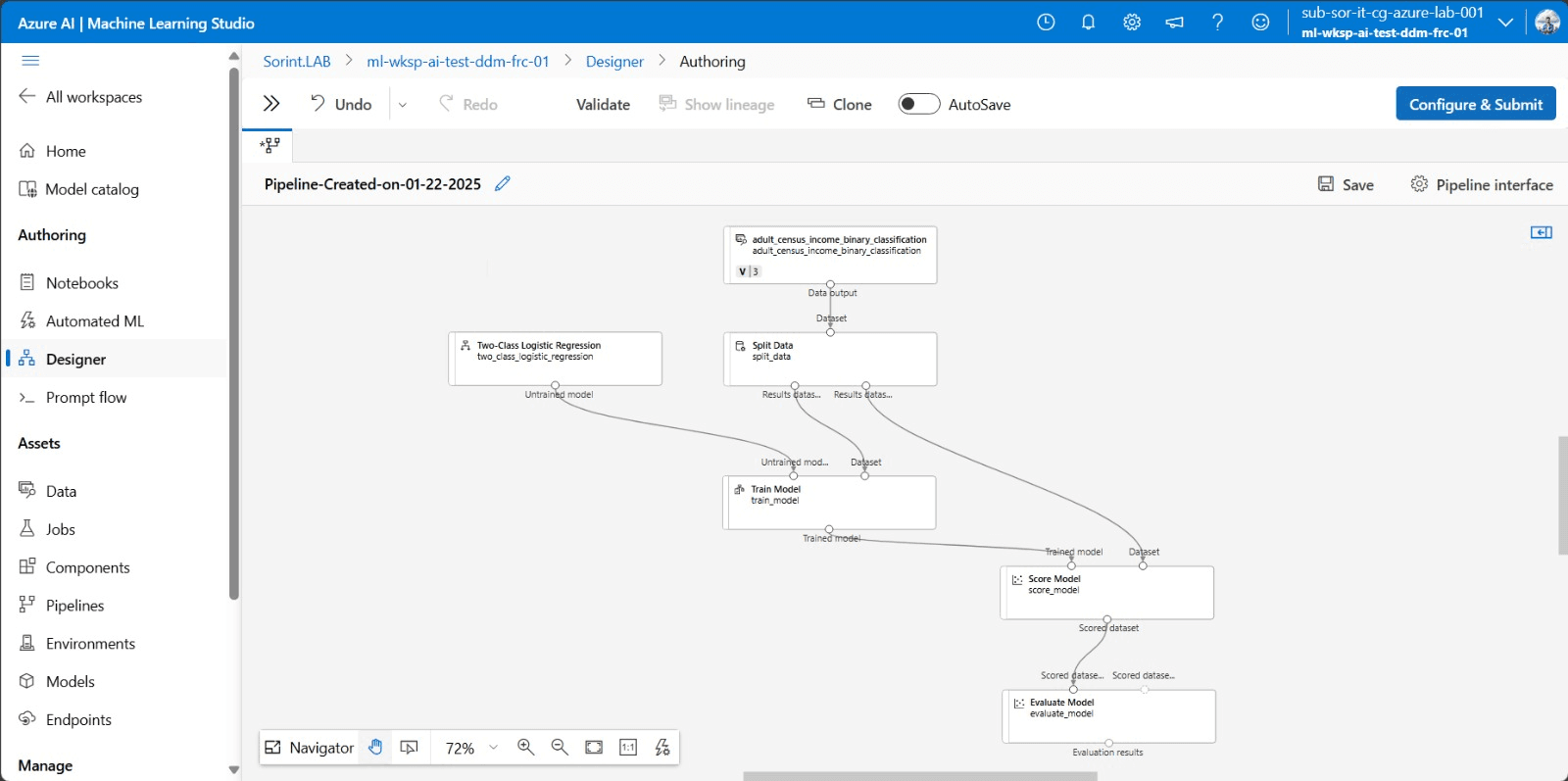Screen dimensions: 1568x781
Task: Open settings gear in top bar
Action: [x=1132, y=22]
